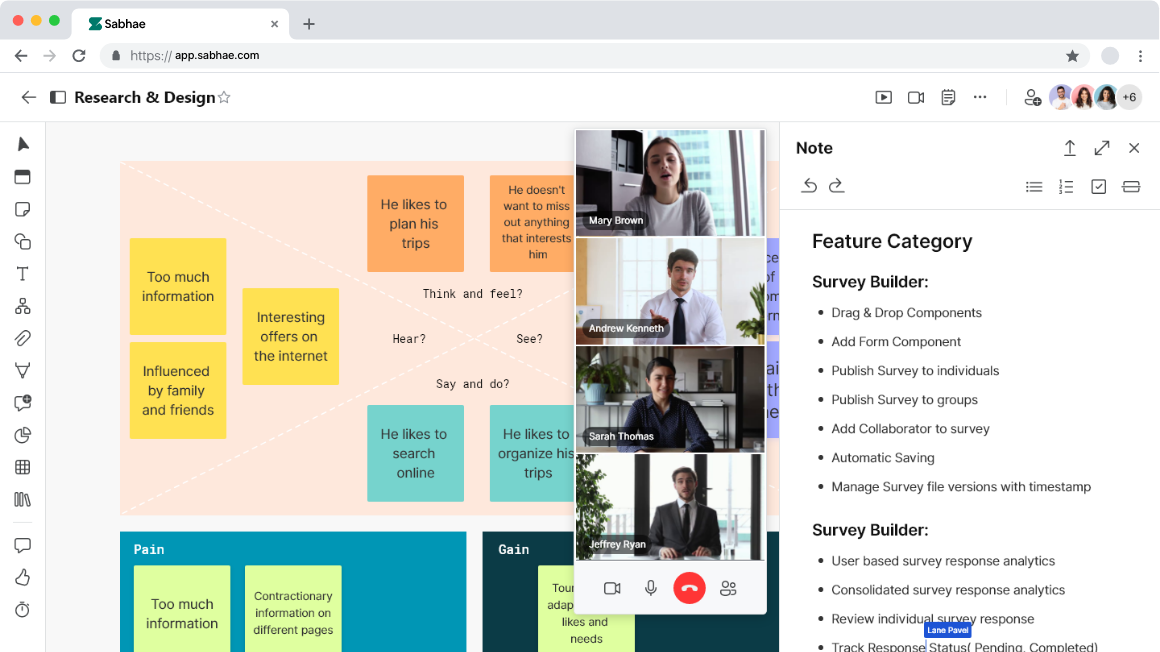The width and height of the screenshot is (1160, 652).
Task: Click 'Automatic Saving' bullet
Action: click(883, 457)
